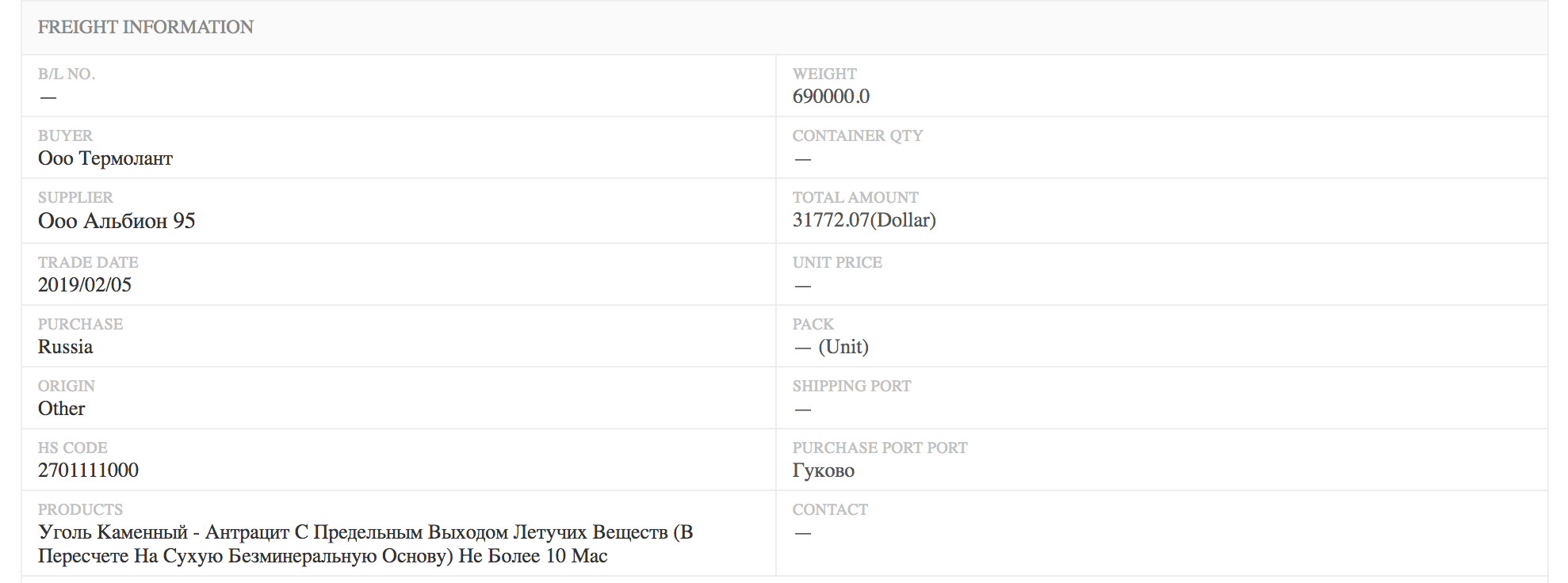Click the Freight Information header
Viewport: 1568px width, 583px height.
146,27
